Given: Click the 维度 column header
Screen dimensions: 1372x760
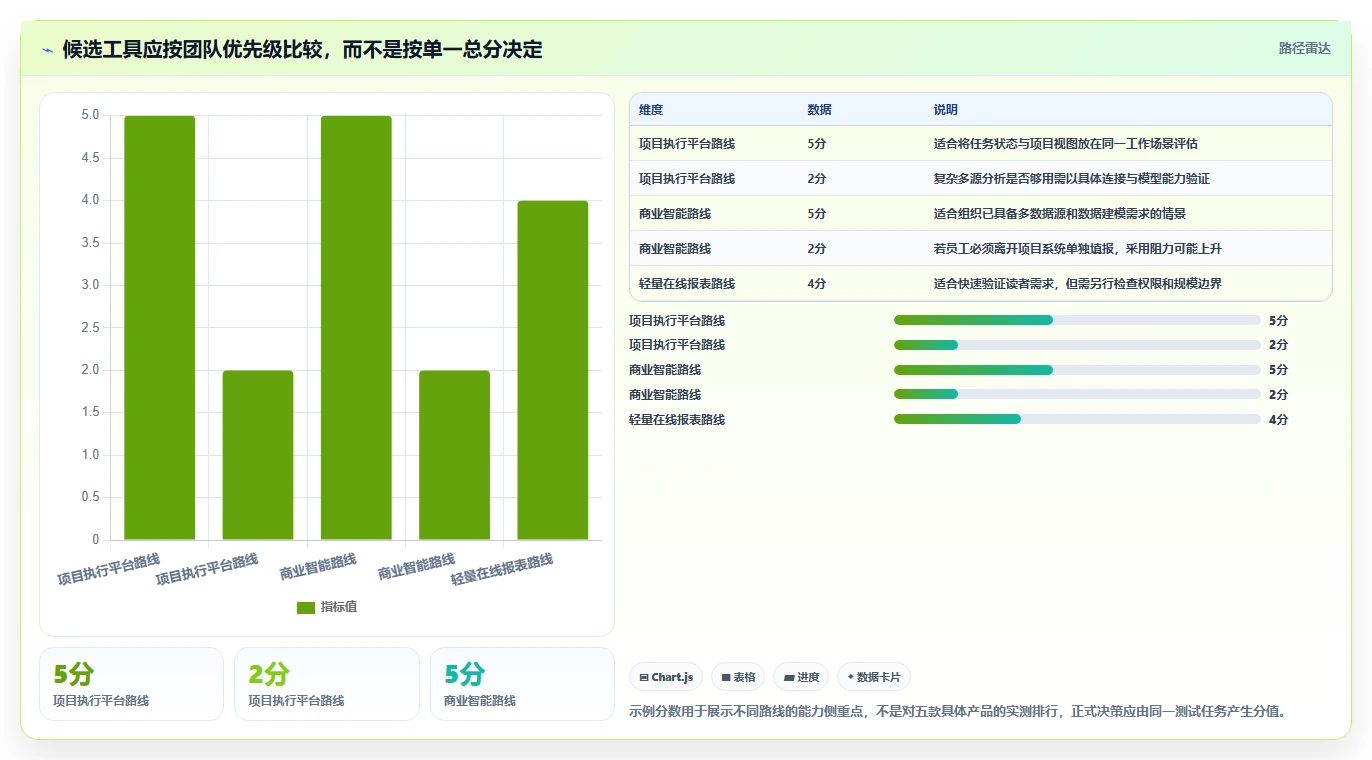Looking at the screenshot, I should click(651, 110).
